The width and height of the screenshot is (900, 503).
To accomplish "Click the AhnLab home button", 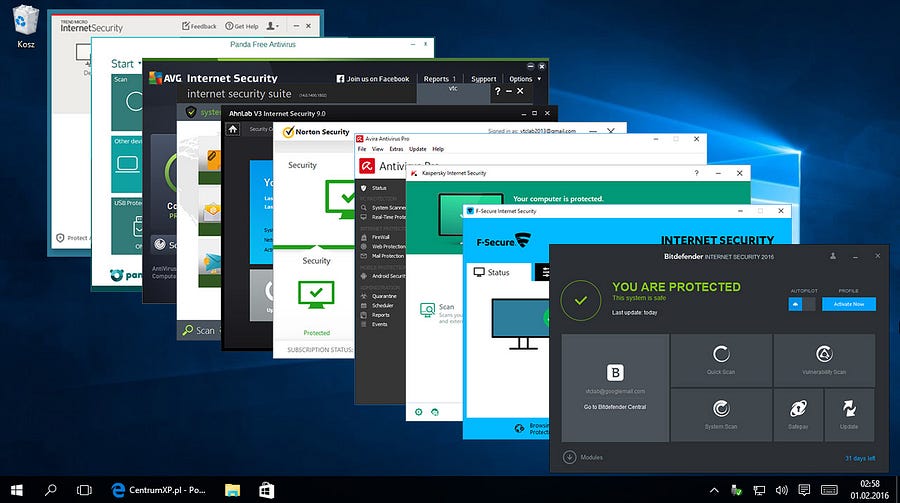I will coord(232,129).
